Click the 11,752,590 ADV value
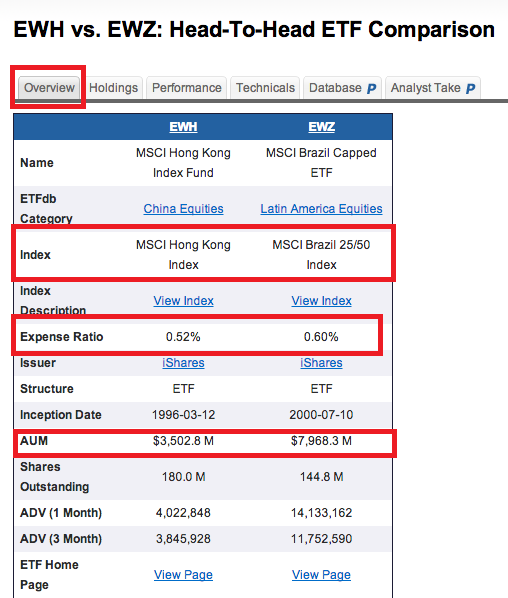Screen dimensions: 508x598 coord(322,539)
